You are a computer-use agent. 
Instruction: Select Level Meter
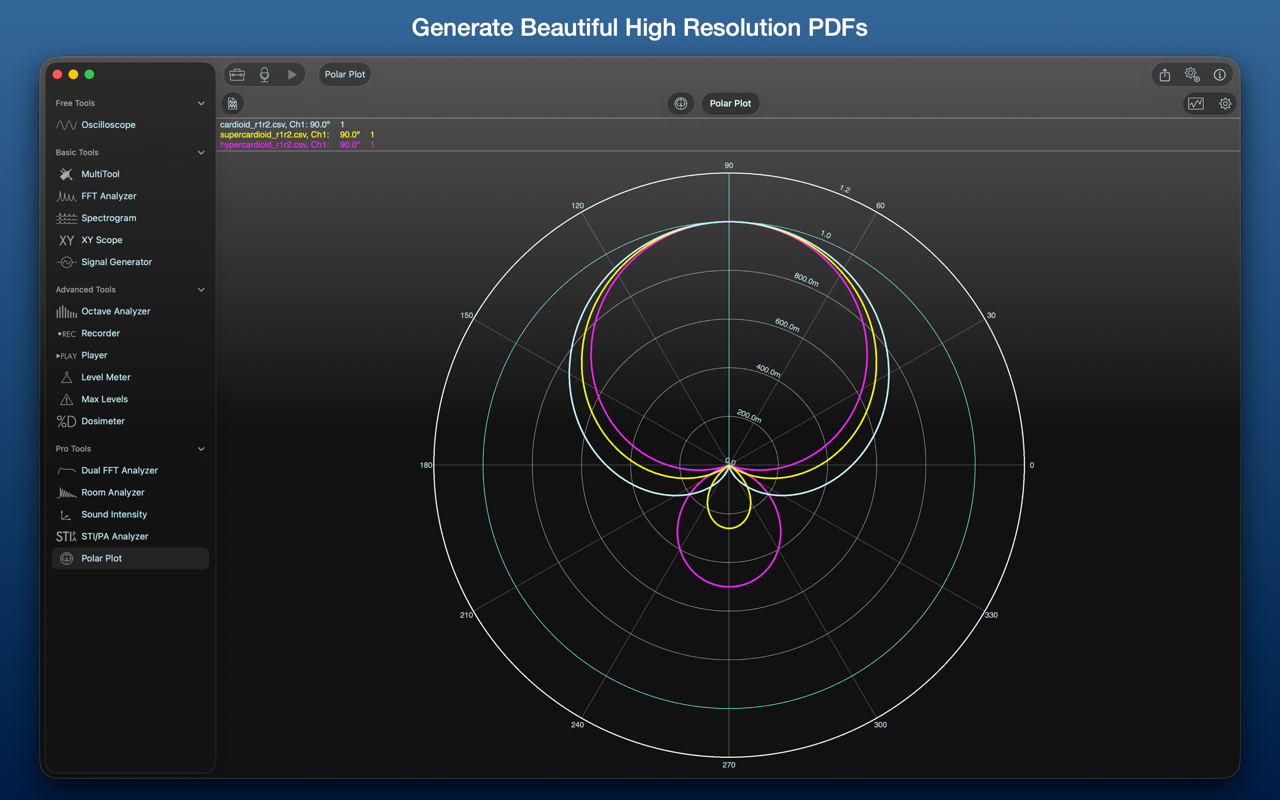pyautogui.click(x=130, y=377)
